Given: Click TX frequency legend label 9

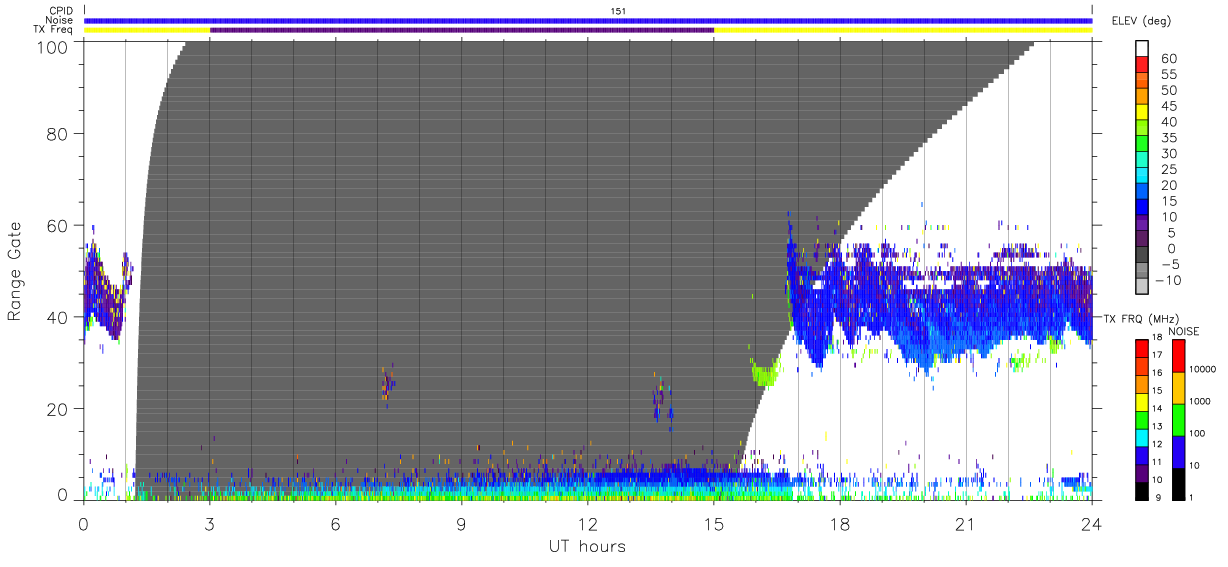Looking at the screenshot, I should (1157, 497).
